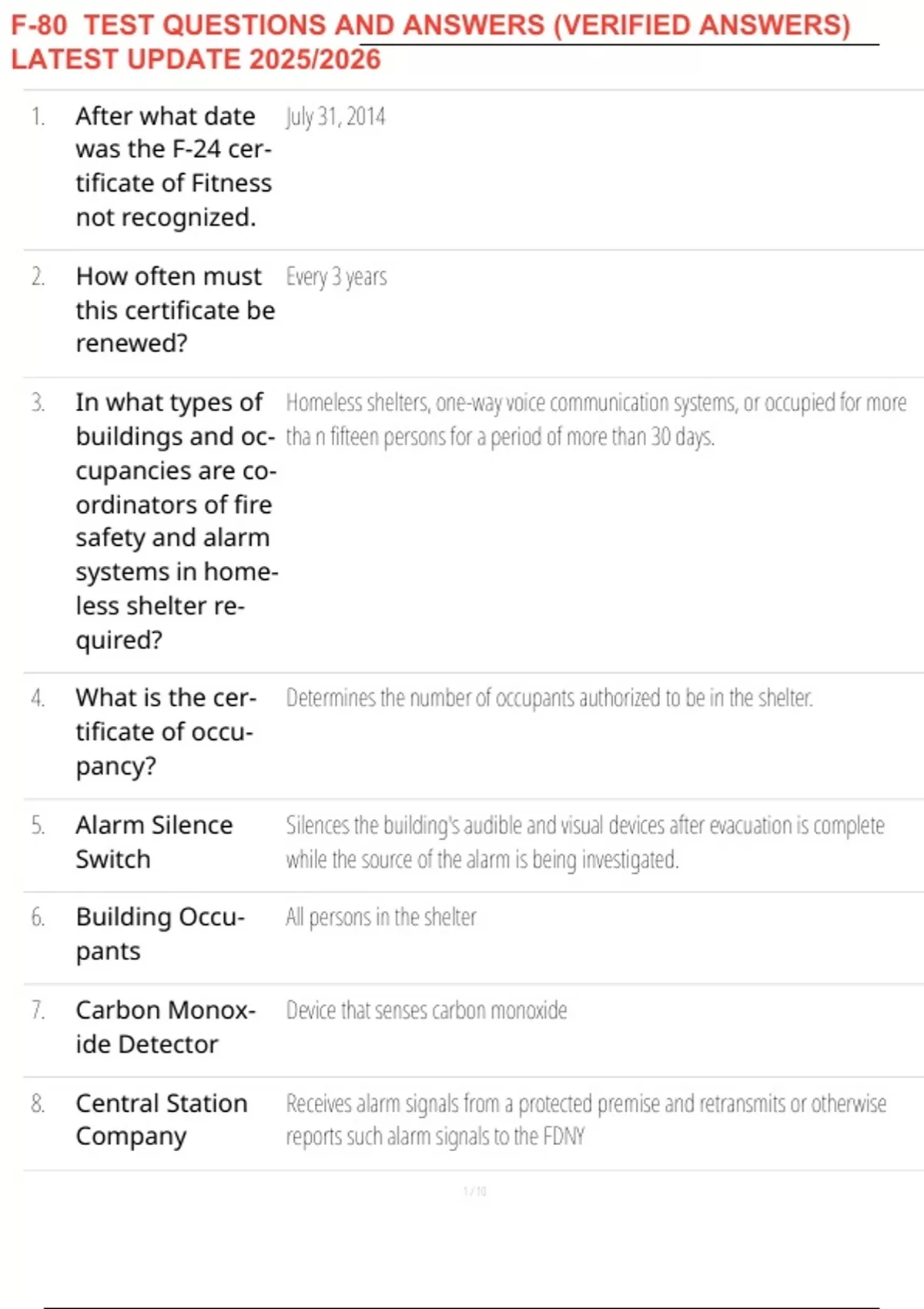
Task: Click the page number indicator '1/10'
Action: click(474, 1191)
